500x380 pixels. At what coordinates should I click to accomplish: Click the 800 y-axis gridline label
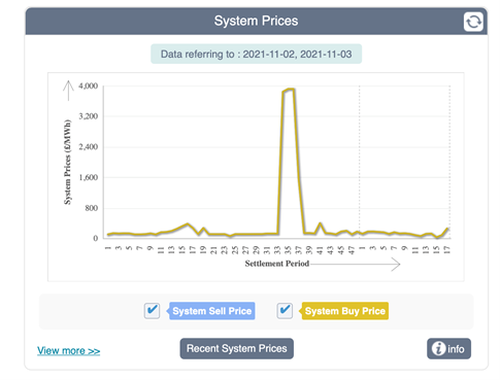point(91,208)
